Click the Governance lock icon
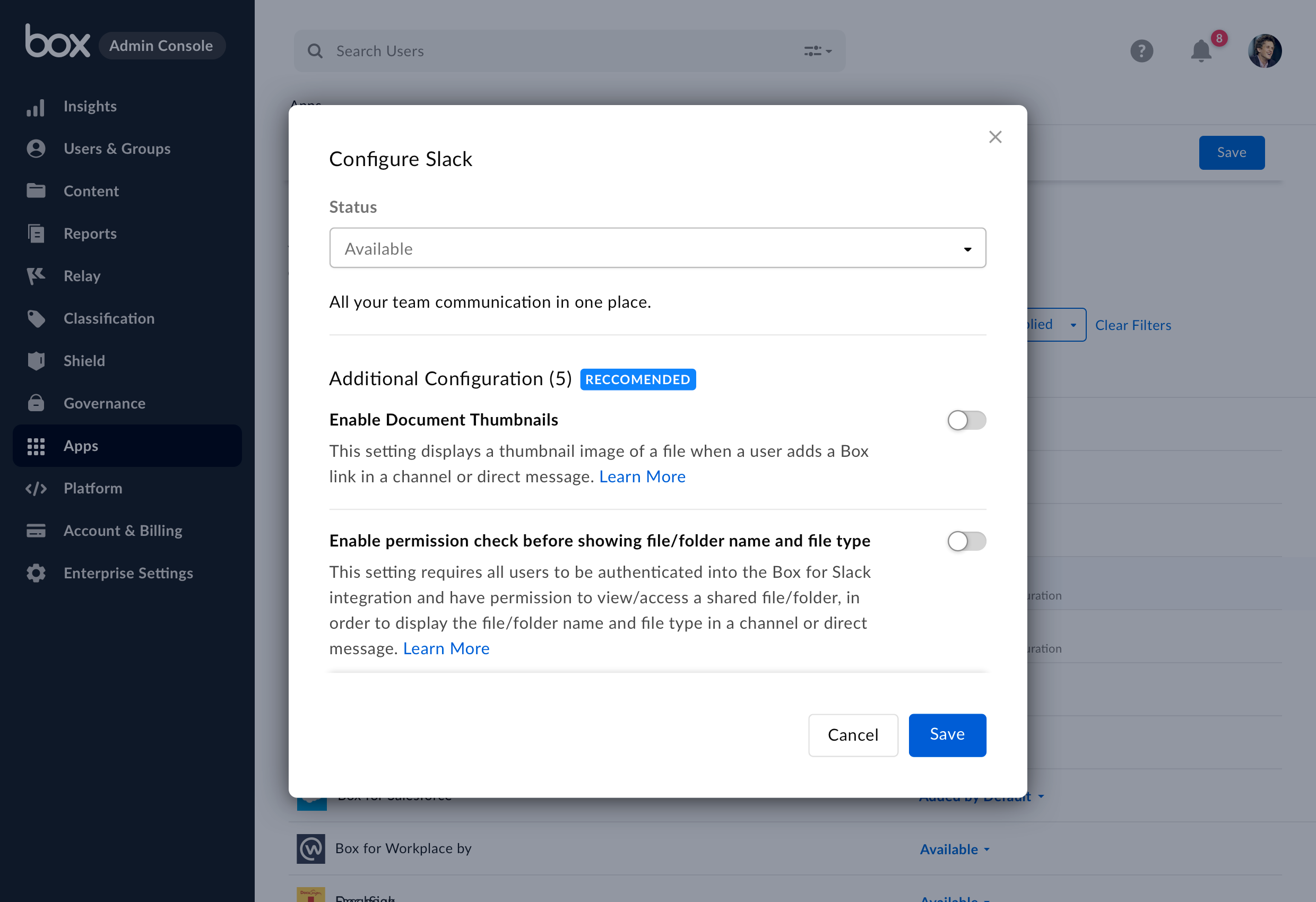This screenshot has height=902, width=1316. tap(36, 403)
